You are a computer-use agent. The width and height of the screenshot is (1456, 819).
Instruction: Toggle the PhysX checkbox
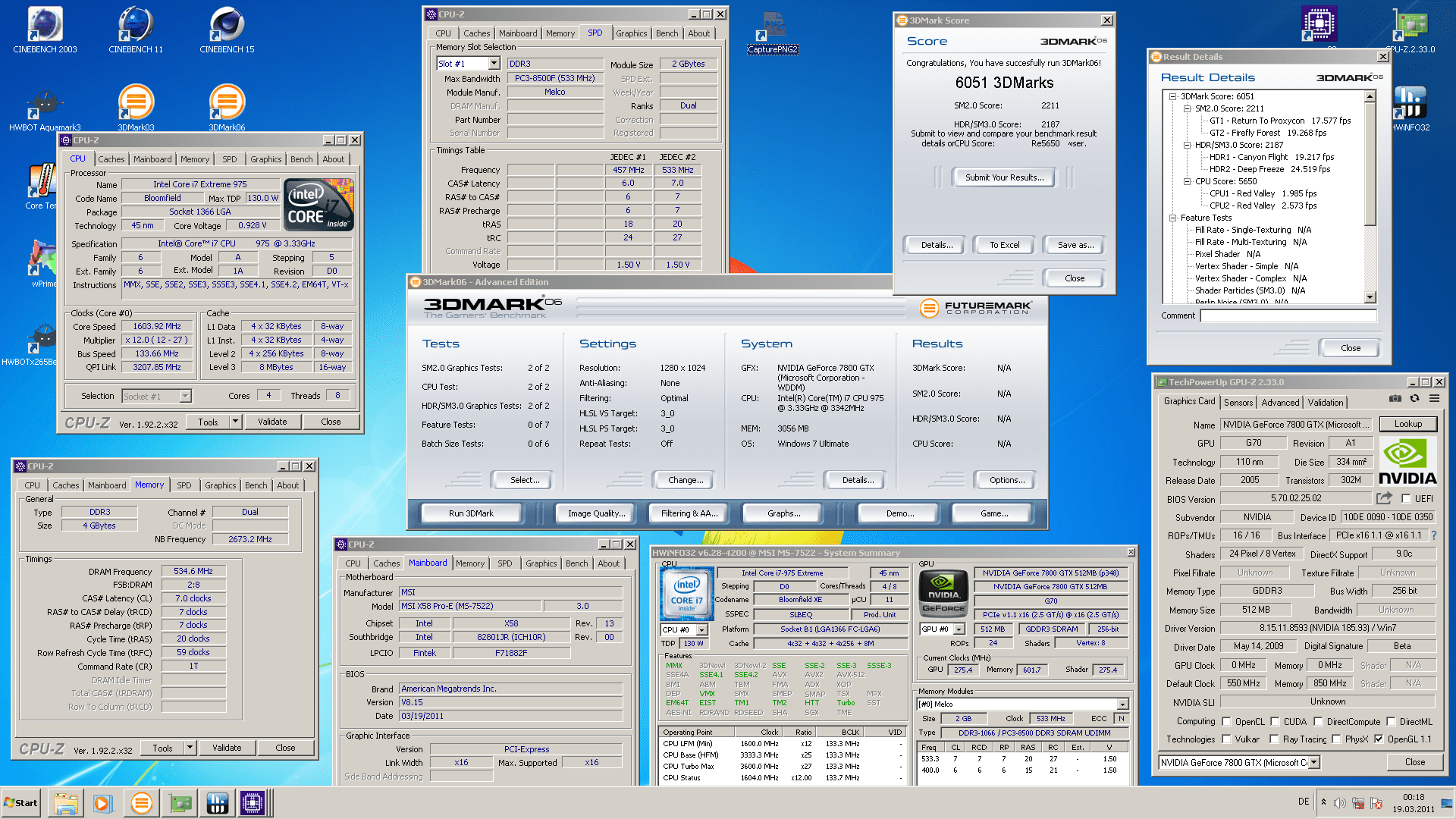click(1336, 739)
